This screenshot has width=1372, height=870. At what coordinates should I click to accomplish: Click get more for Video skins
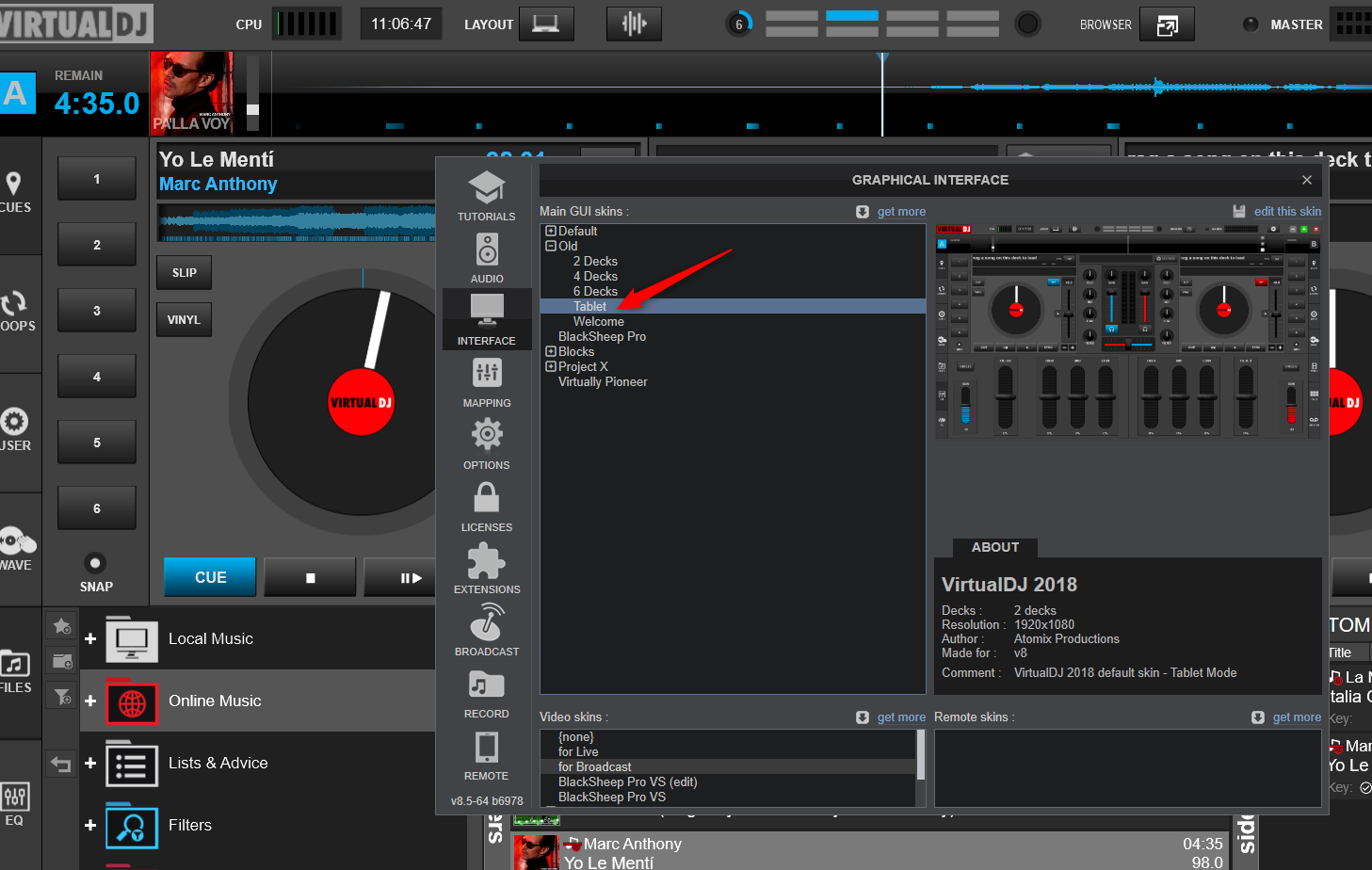[901, 717]
